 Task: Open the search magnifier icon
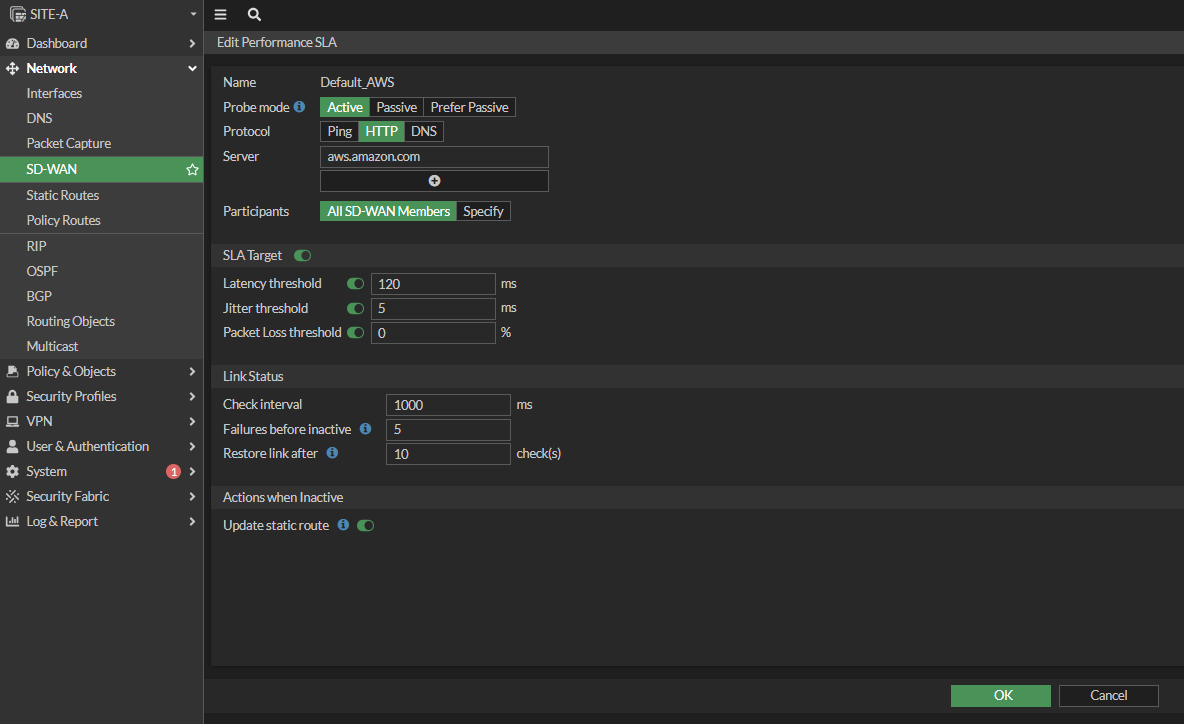[x=254, y=15]
